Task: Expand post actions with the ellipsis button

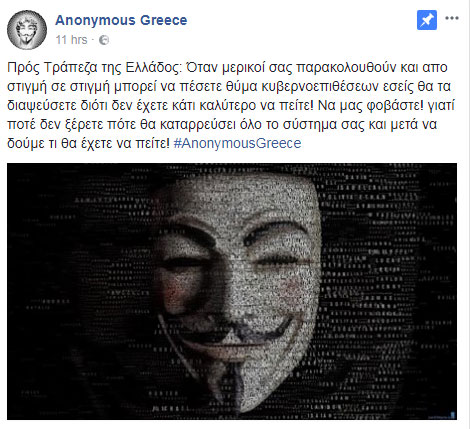Action: pyautogui.click(x=452, y=18)
